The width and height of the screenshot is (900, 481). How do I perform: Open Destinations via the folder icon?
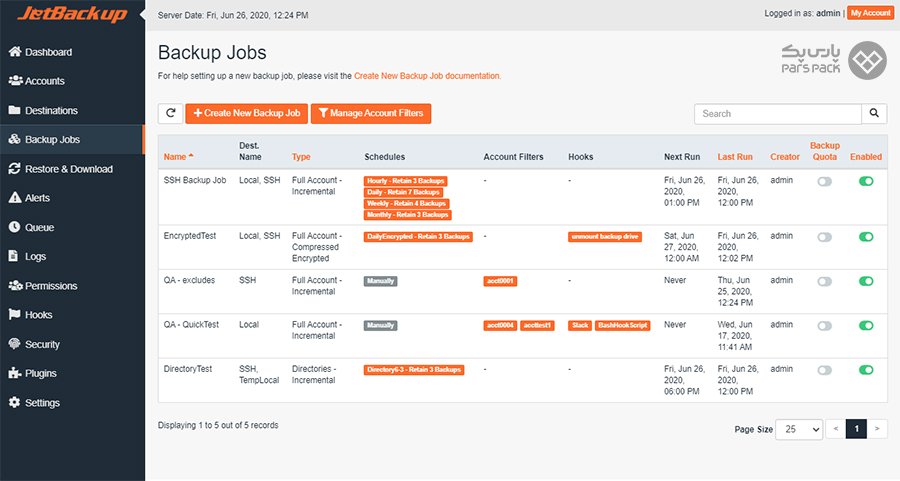14,110
